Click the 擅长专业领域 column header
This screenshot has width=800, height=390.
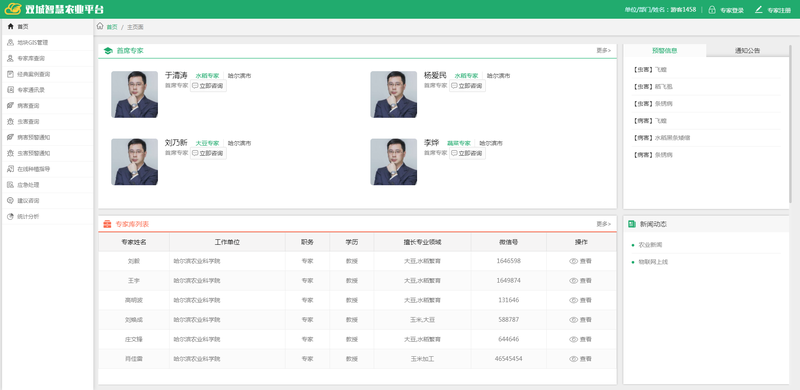(x=422, y=242)
